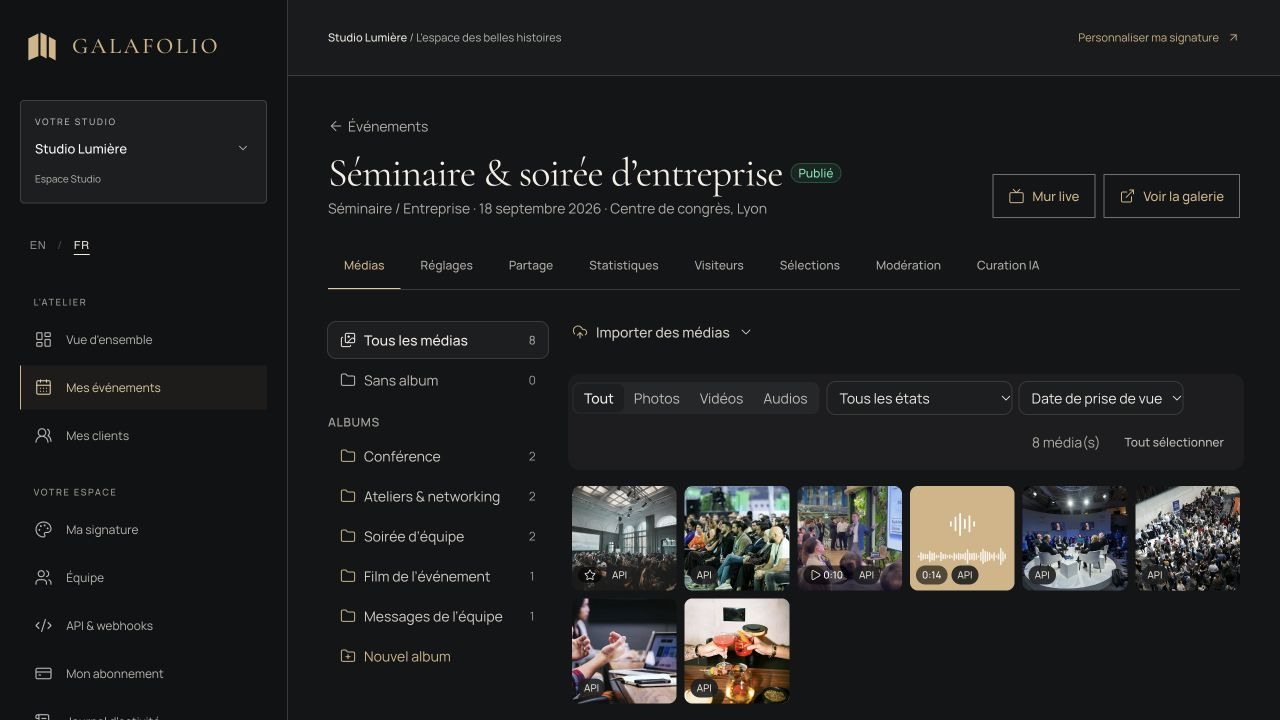Image resolution: width=1280 pixels, height=720 pixels.
Task: Open the Équipe team icon
Action: [x=43, y=578]
